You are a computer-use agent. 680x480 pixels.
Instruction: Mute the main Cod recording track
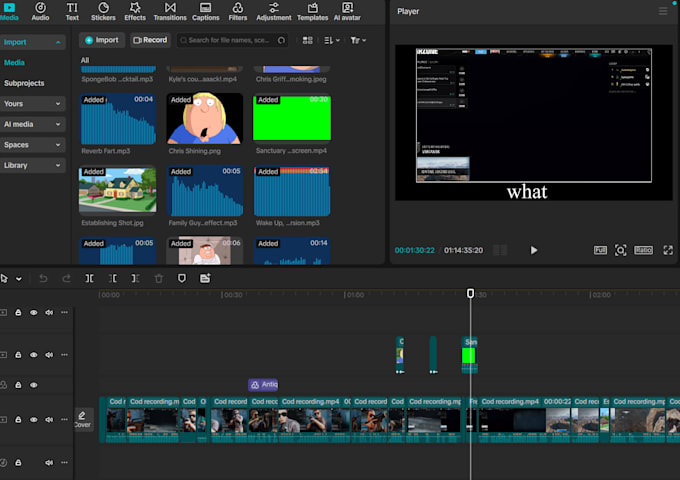[x=49, y=420]
